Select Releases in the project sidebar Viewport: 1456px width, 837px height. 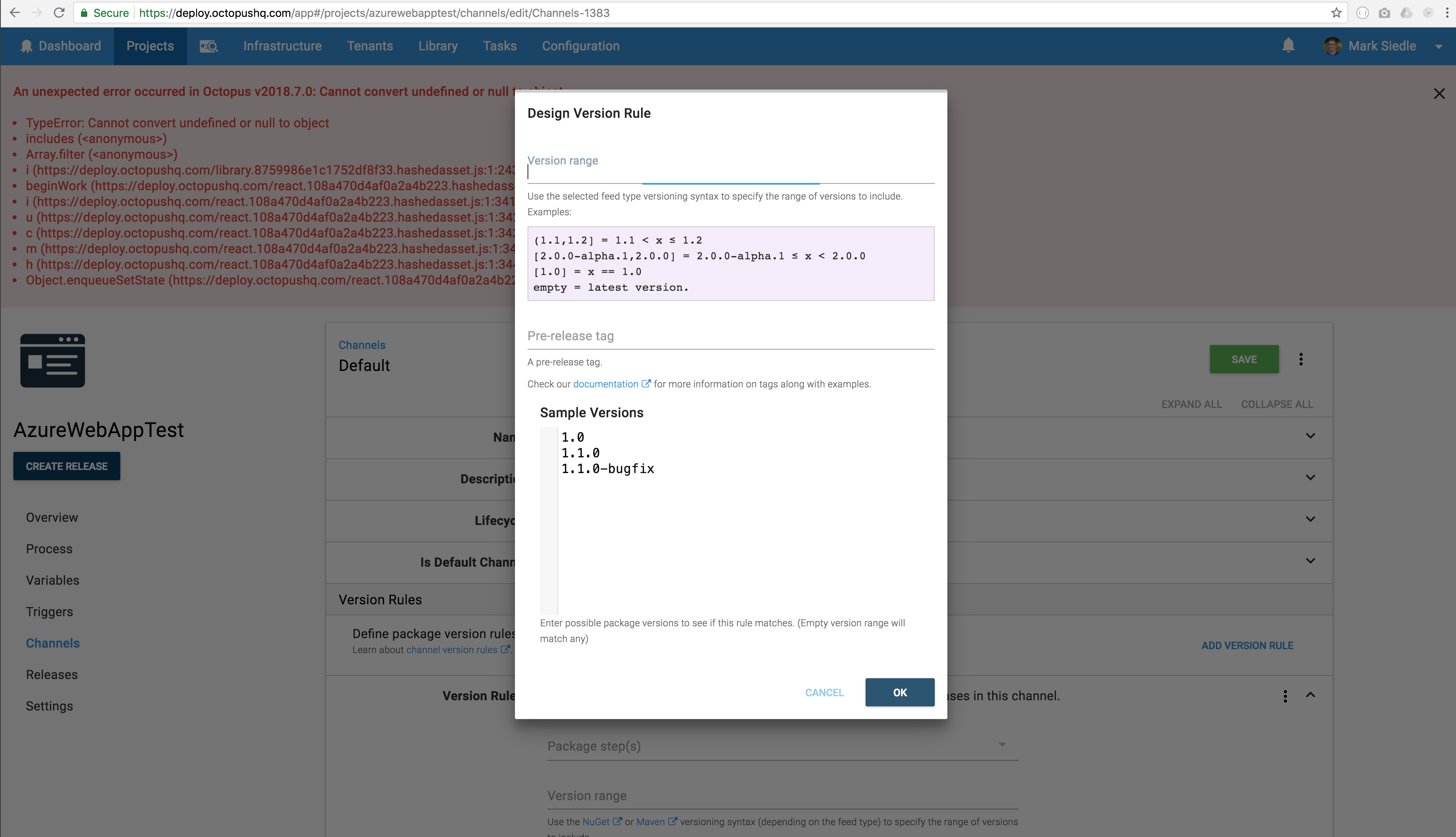pyautogui.click(x=52, y=674)
